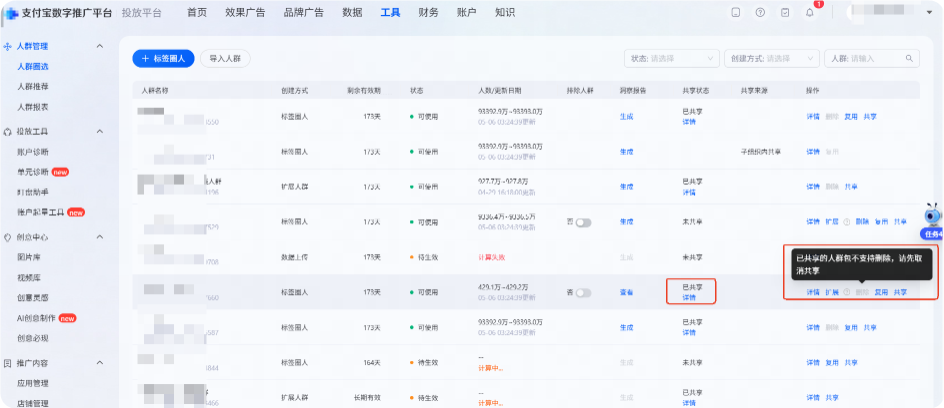This screenshot has width=944, height=408.
Task: Open 视频库 in the sidebar
Action: click(29, 278)
